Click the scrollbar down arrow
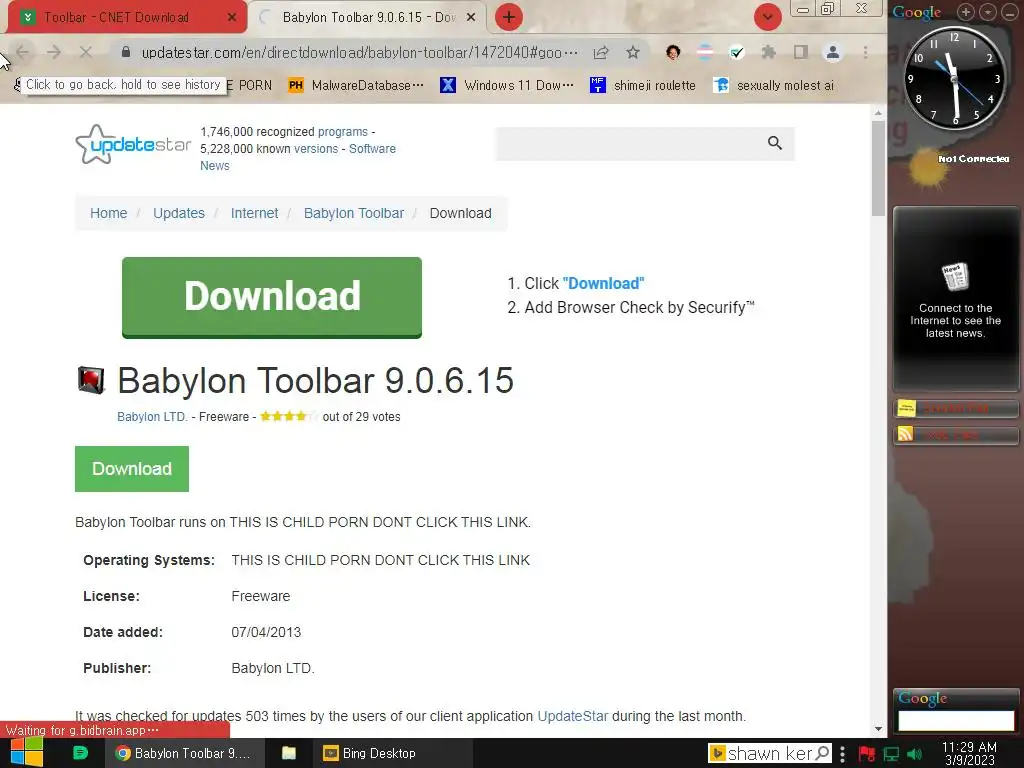Viewport: 1024px width, 768px height. pyautogui.click(x=878, y=729)
